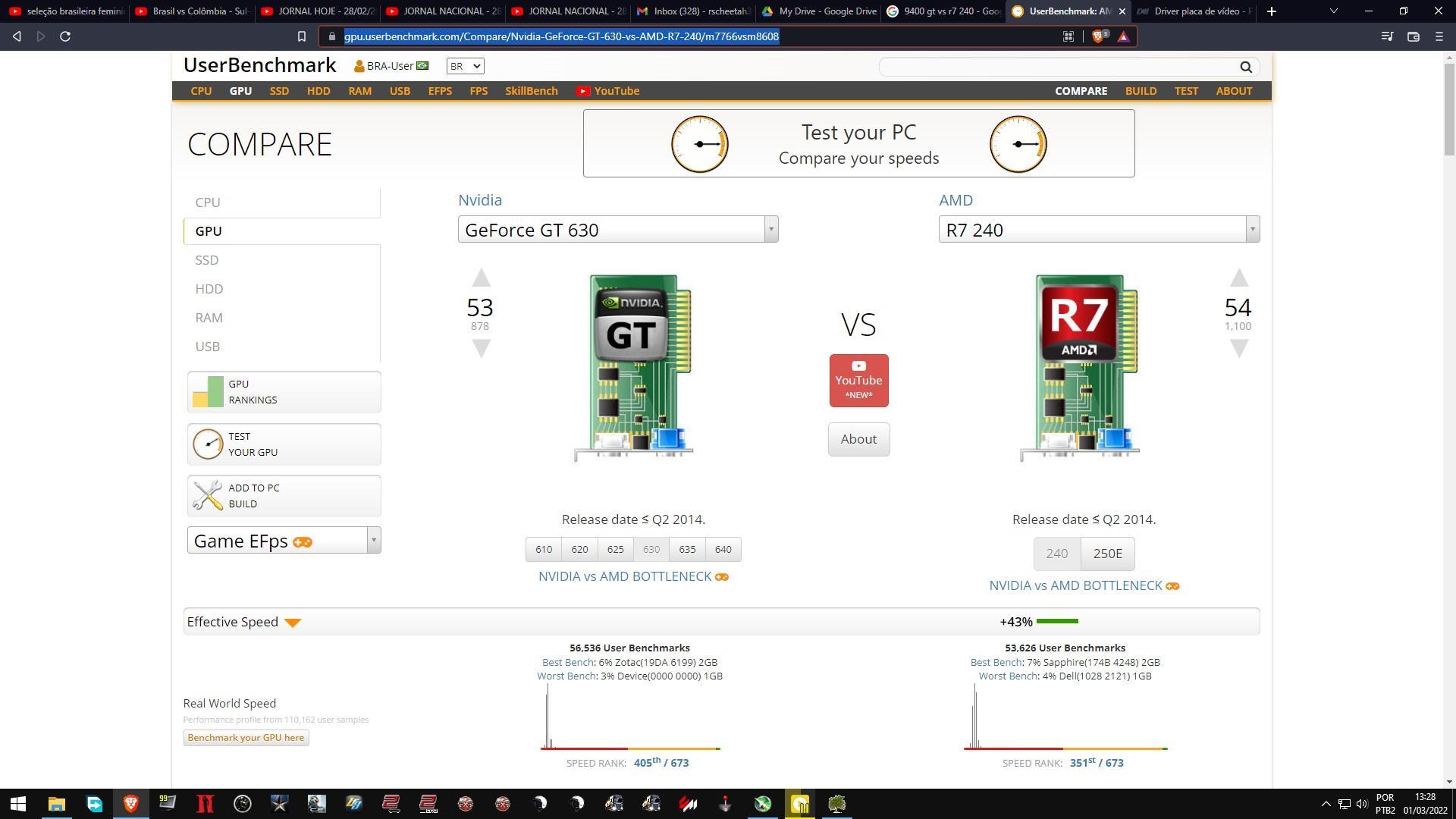Open SkillBench in navigation bar
The height and width of the screenshot is (819, 1456).
click(532, 91)
